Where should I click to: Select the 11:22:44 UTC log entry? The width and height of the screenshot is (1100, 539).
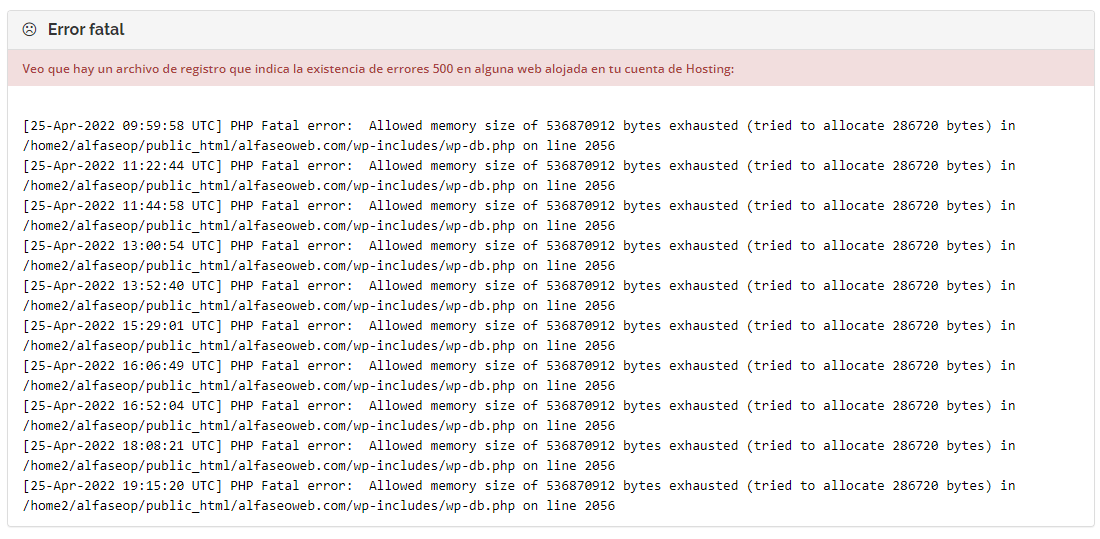[x=519, y=176]
